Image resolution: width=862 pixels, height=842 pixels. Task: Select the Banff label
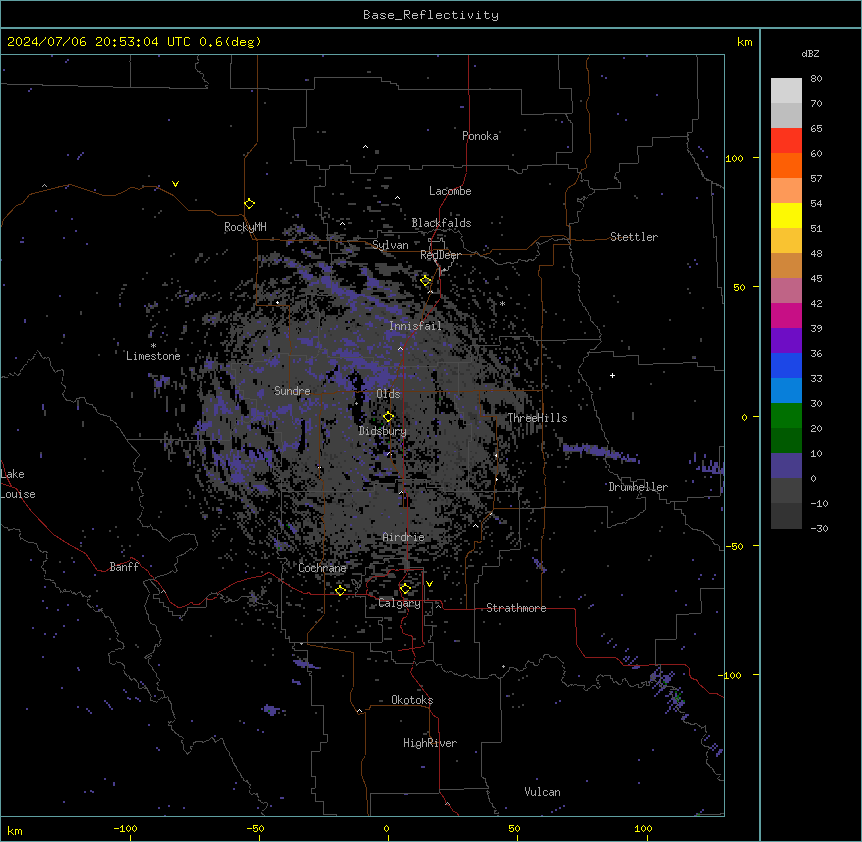124,567
